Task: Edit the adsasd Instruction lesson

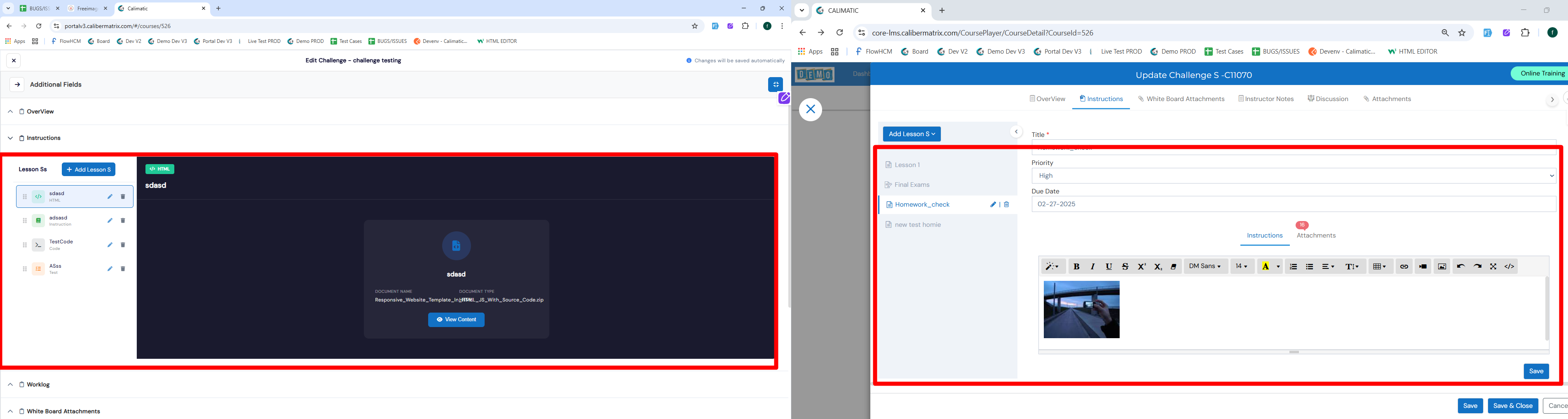Action: [x=110, y=221]
